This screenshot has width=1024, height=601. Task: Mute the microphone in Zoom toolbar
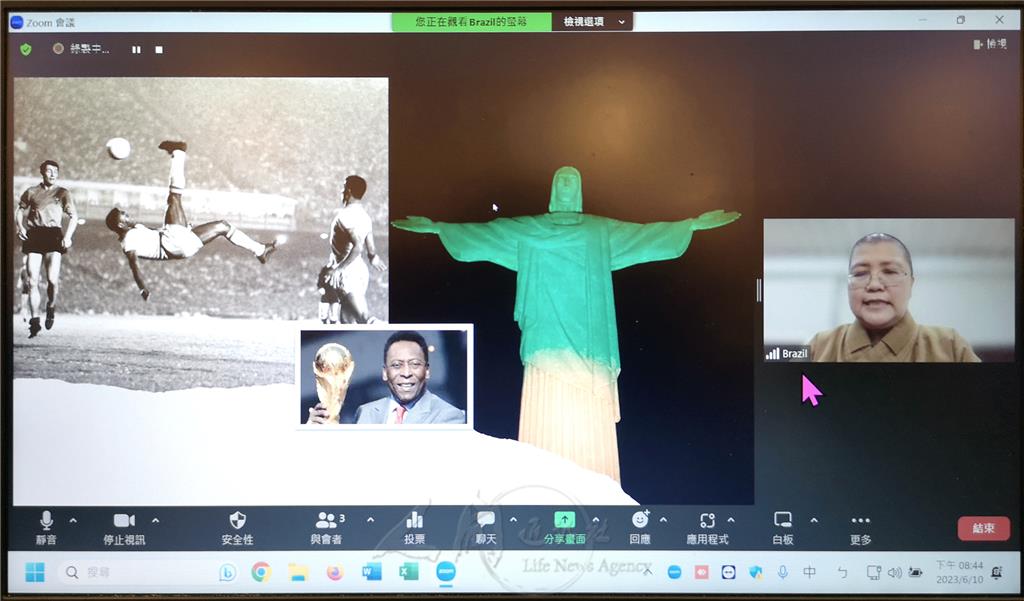pyautogui.click(x=46, y=528)
